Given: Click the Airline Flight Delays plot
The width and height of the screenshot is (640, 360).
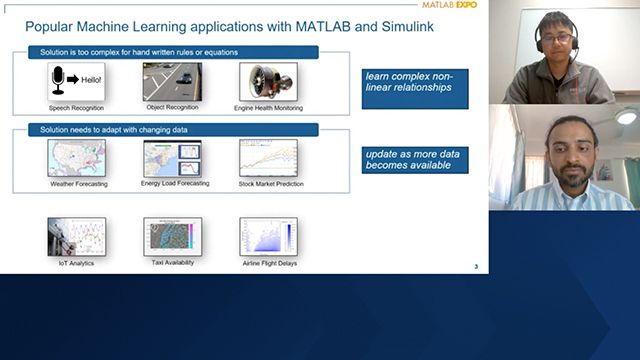Looking at the screenshot, I should click(268, 237).
